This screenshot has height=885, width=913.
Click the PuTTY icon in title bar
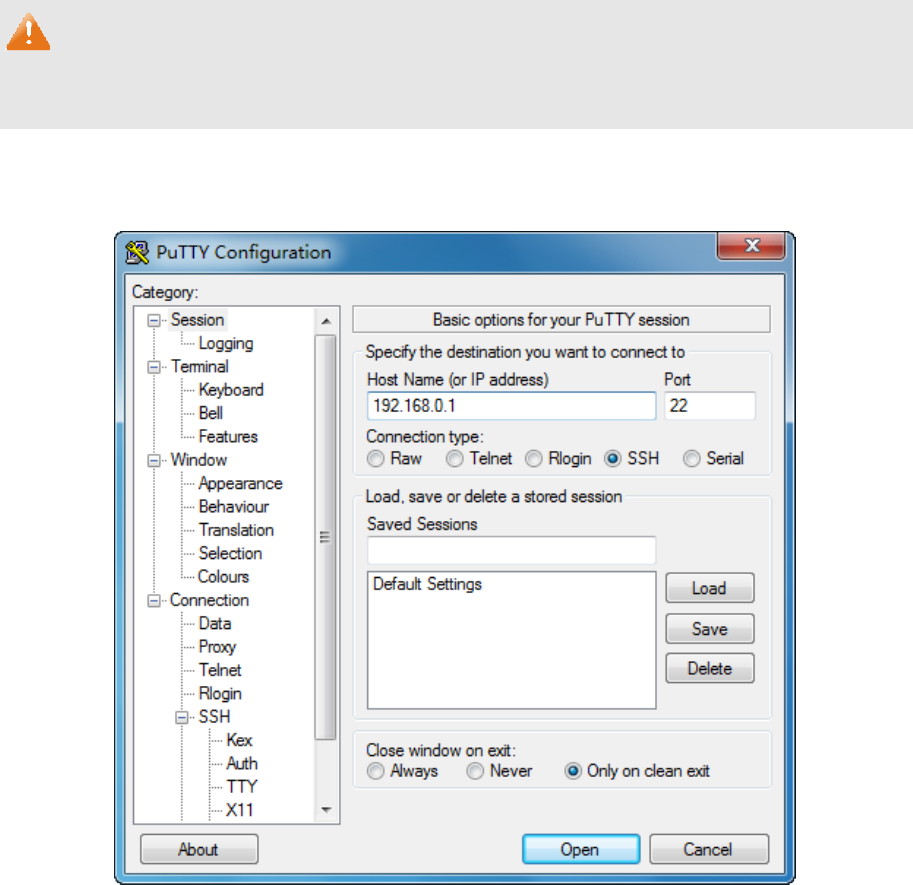click(x=137, y=253)
